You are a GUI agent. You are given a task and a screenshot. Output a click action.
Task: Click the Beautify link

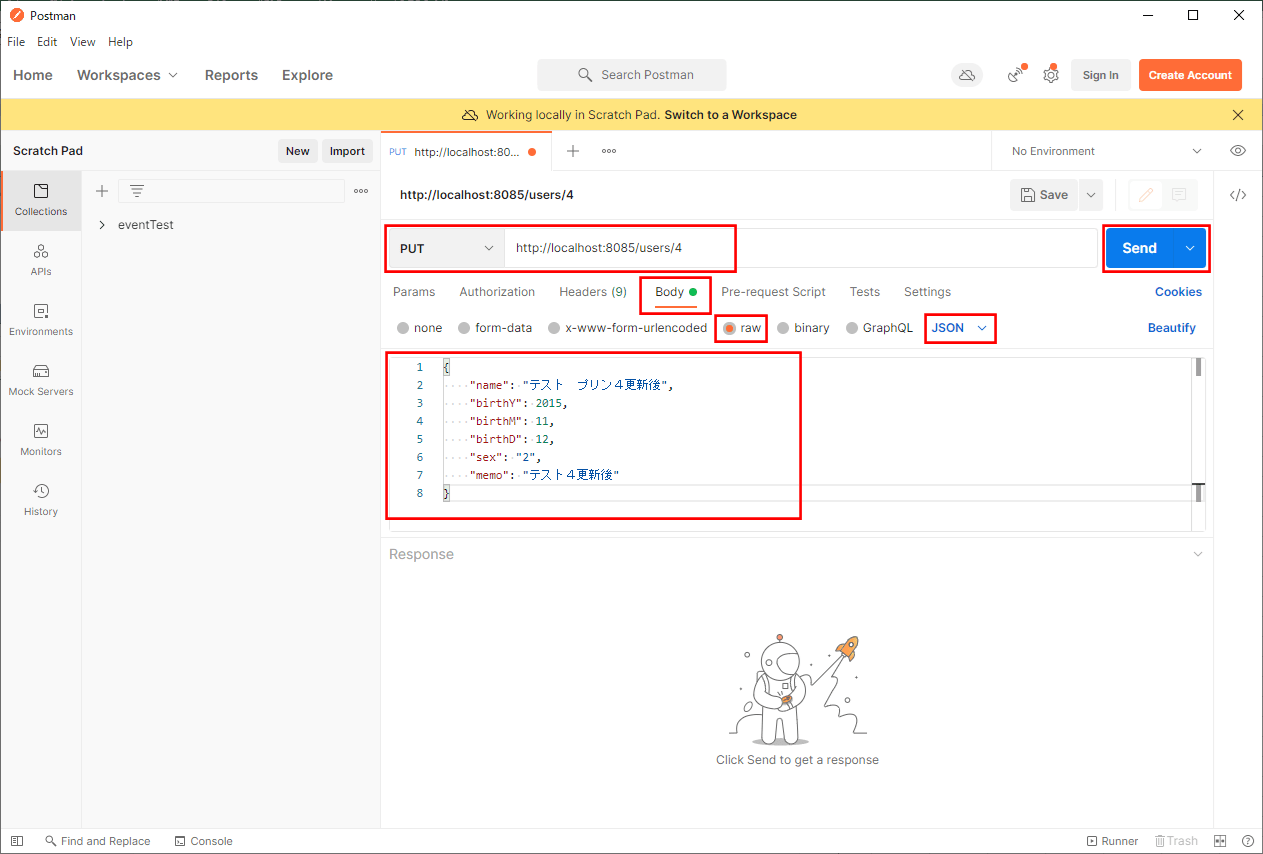click(x=1171, y=328)
